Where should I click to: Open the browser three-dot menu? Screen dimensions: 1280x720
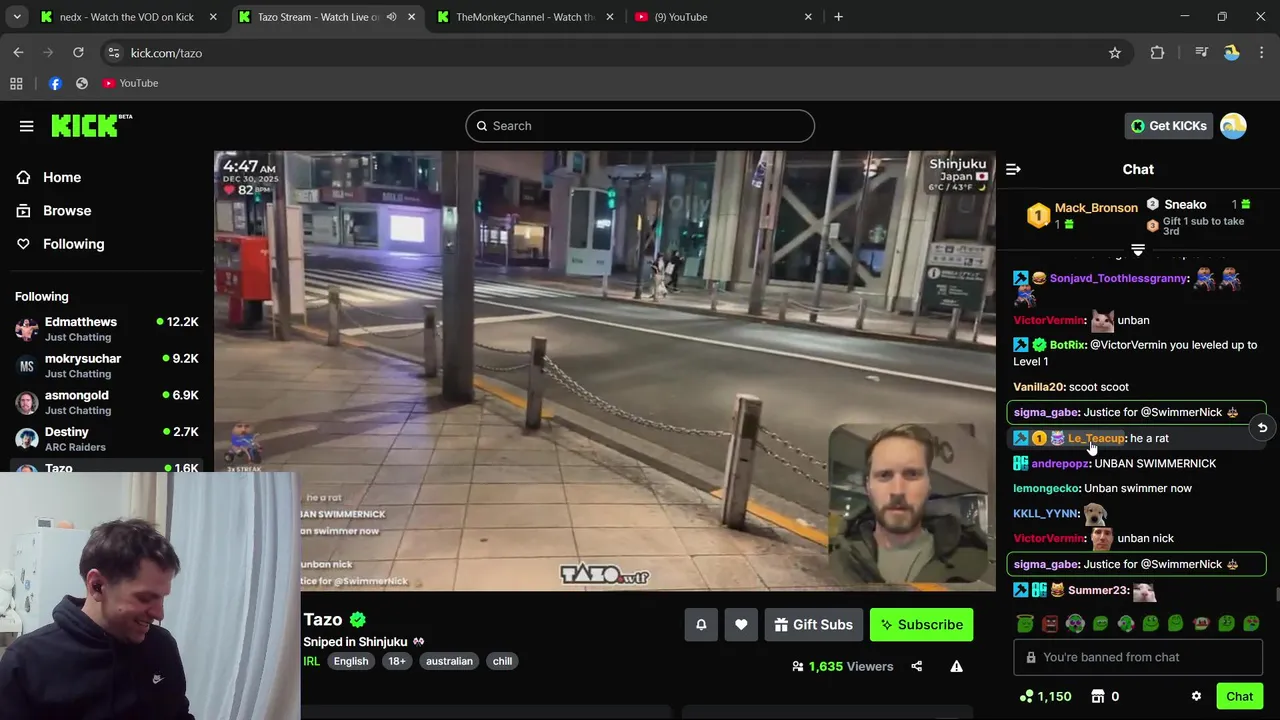pos(1262,53)
